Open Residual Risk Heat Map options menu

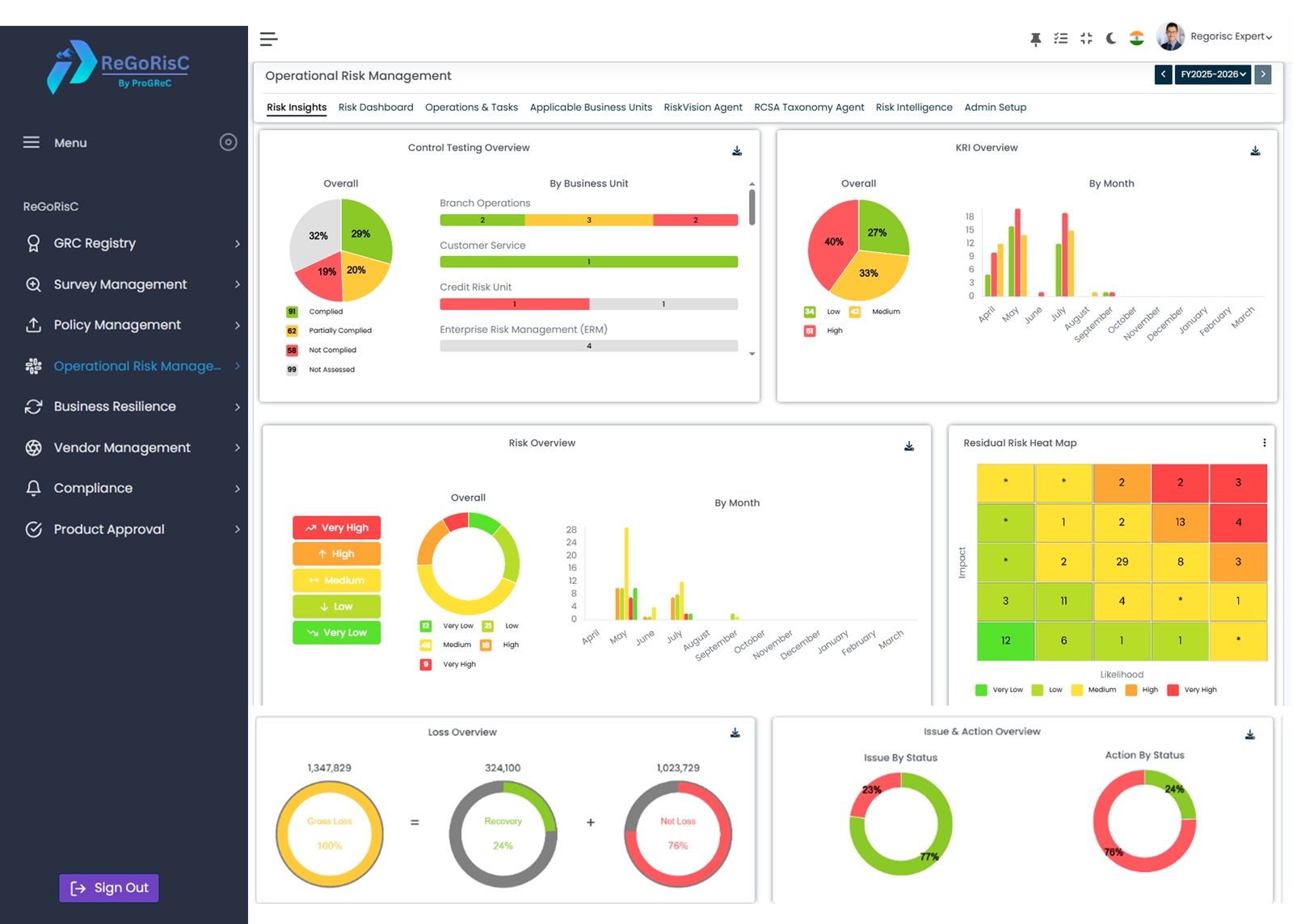coord(1264,443)
